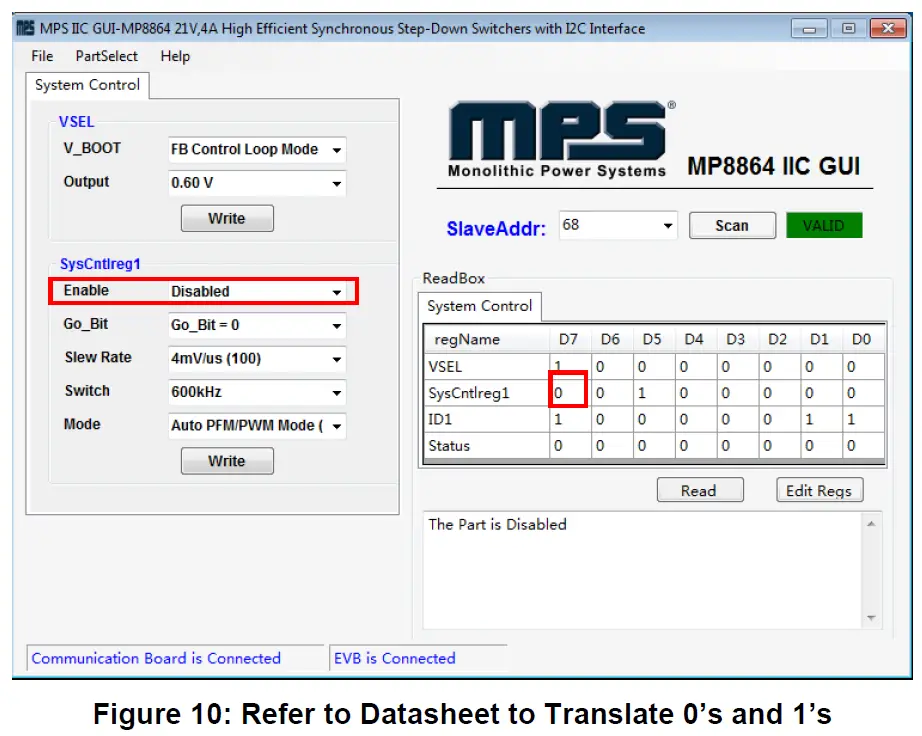Viewport: 922px width, 736px height.
Task: Click the MPS app icon in title bar
Action: [25, 28]
